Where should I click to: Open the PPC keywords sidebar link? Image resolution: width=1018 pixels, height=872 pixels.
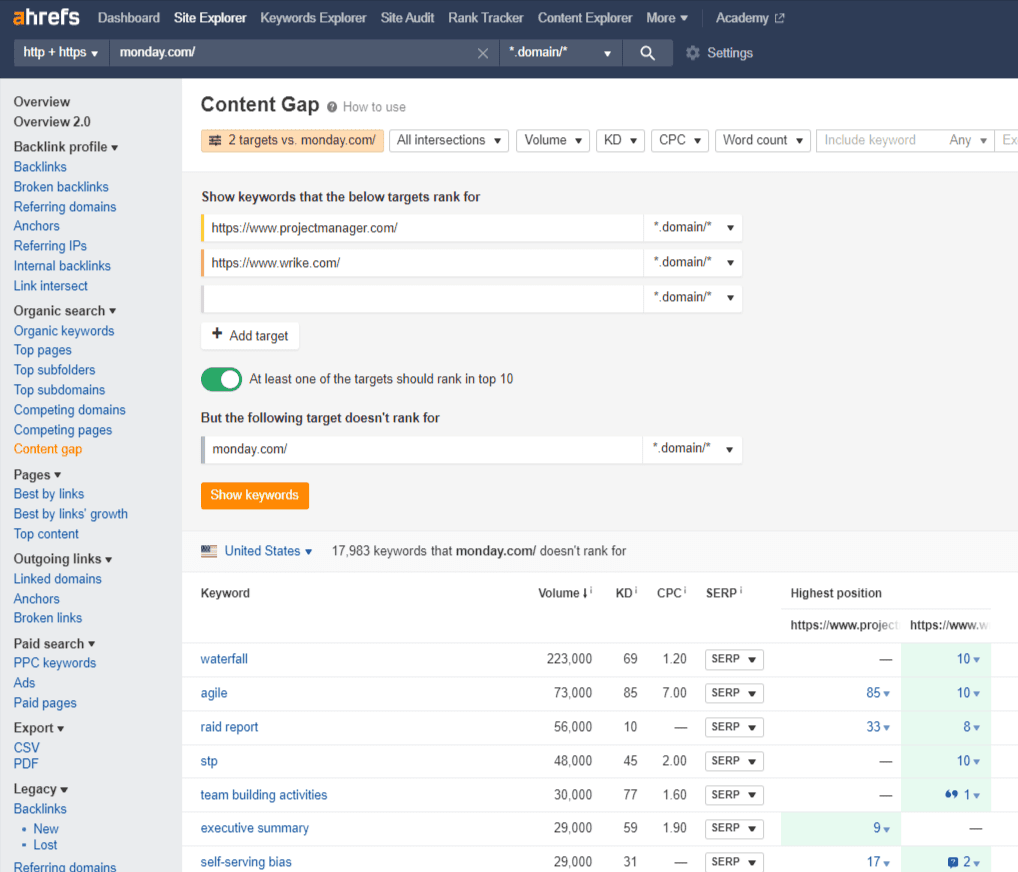pos(55,663)
